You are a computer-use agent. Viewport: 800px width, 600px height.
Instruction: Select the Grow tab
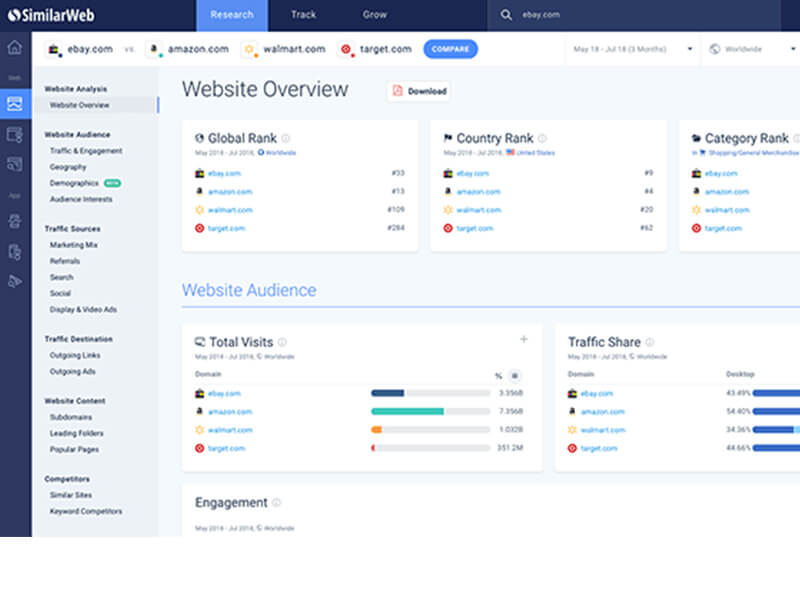(374, 15)
